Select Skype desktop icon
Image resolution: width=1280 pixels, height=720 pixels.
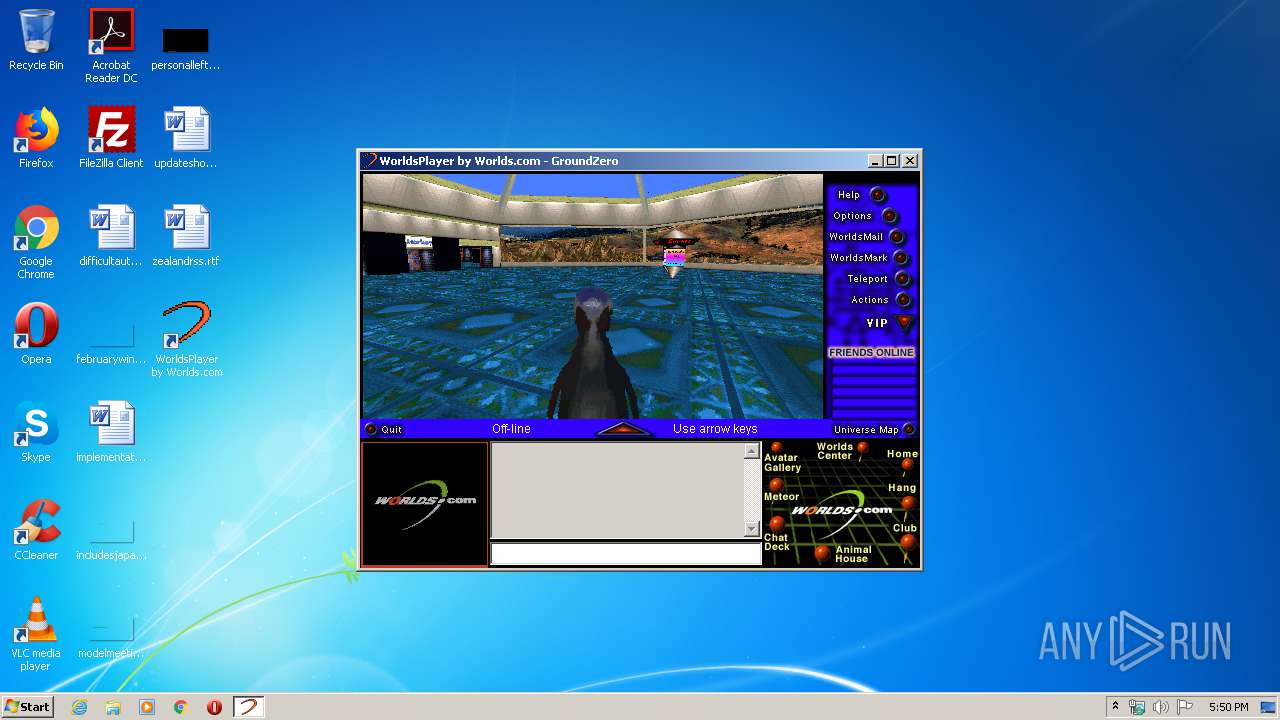36,432
